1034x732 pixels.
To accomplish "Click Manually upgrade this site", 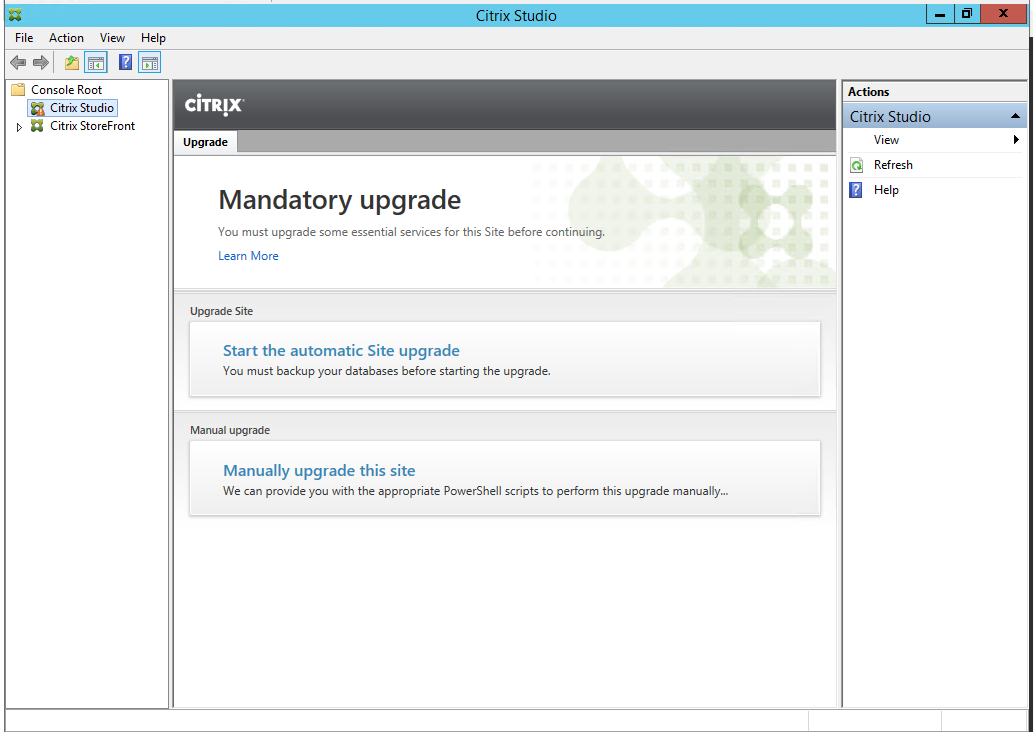I will pos(319,470).
